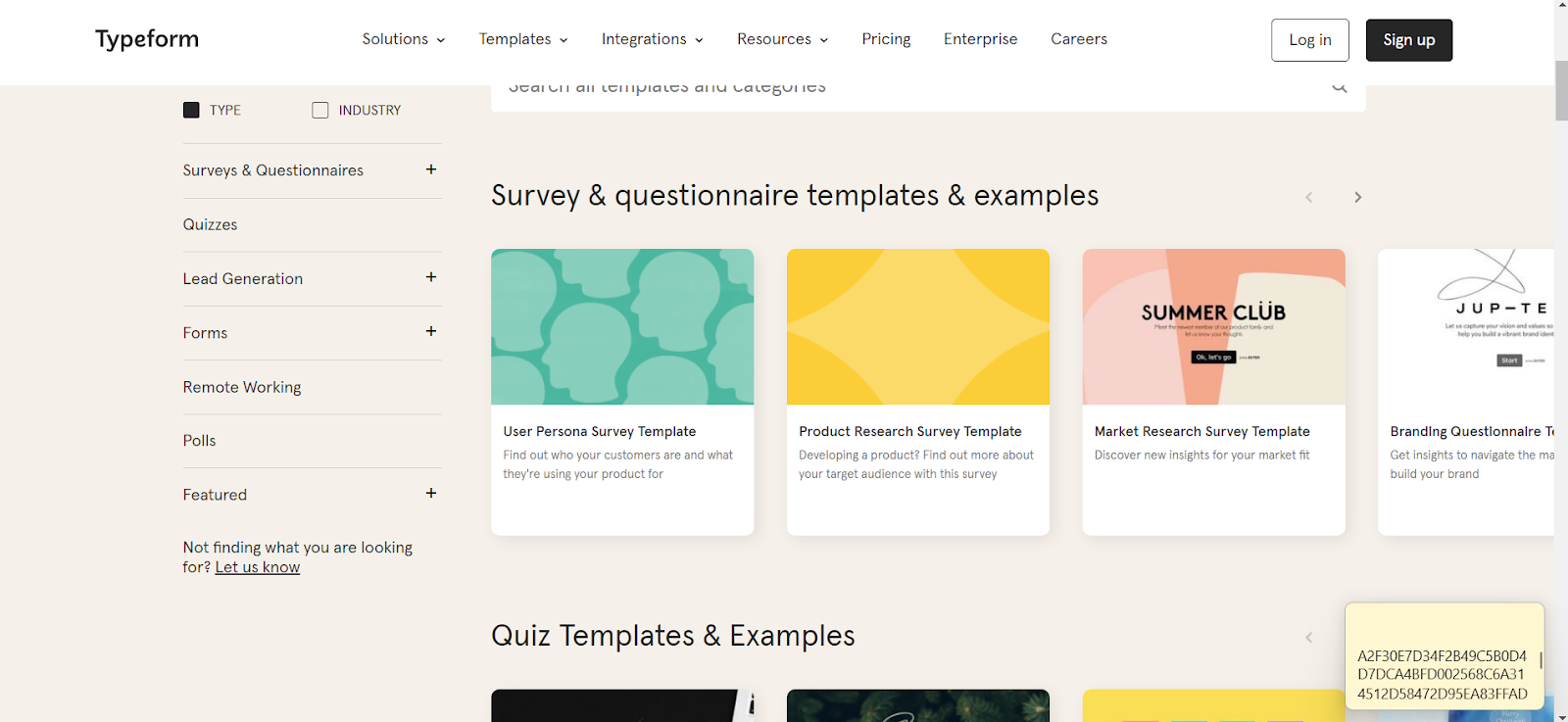Screen dimensions: 1568x722
Task: Open the Summer Club Market Research thumbnail
Action: 1213,326
